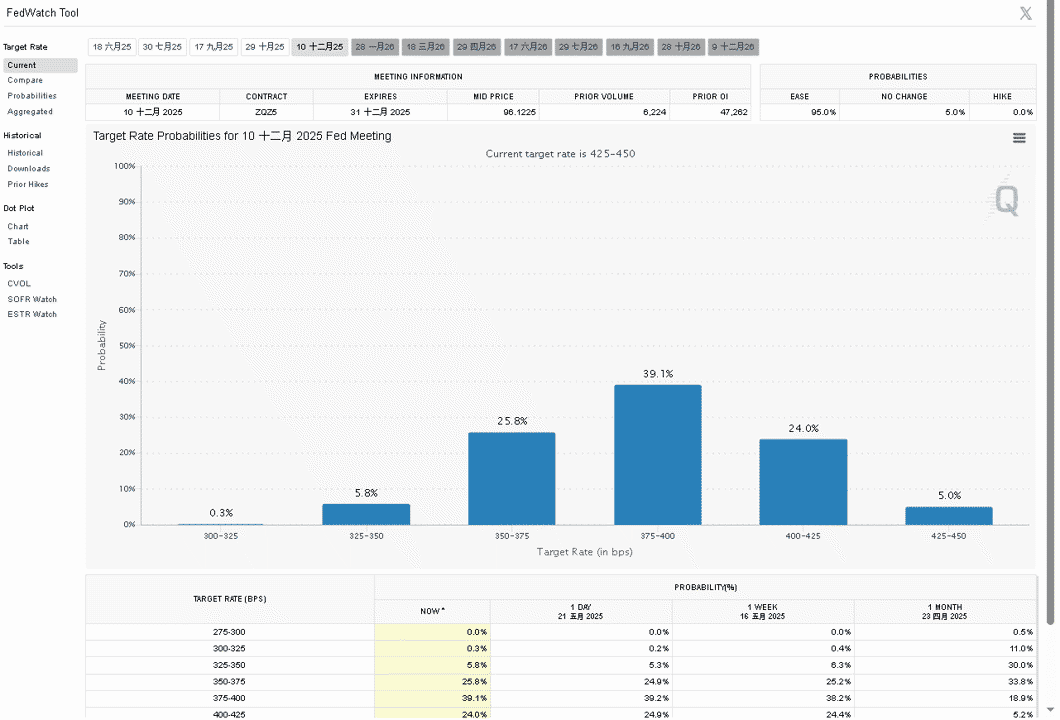The height and width of the screenshot is (720, 1060).
Task: Open the Historical Downloads page
Action: click(28, 168)
